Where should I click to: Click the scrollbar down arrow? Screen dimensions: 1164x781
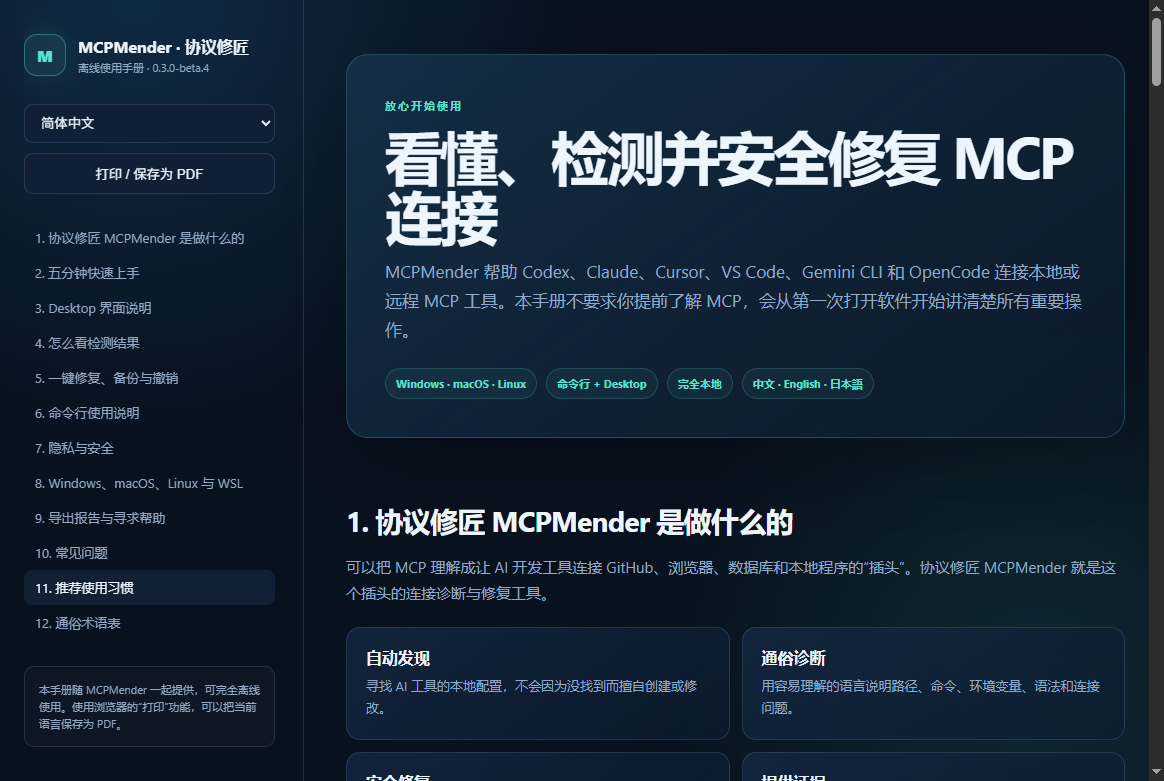(x=1157, y=774)
